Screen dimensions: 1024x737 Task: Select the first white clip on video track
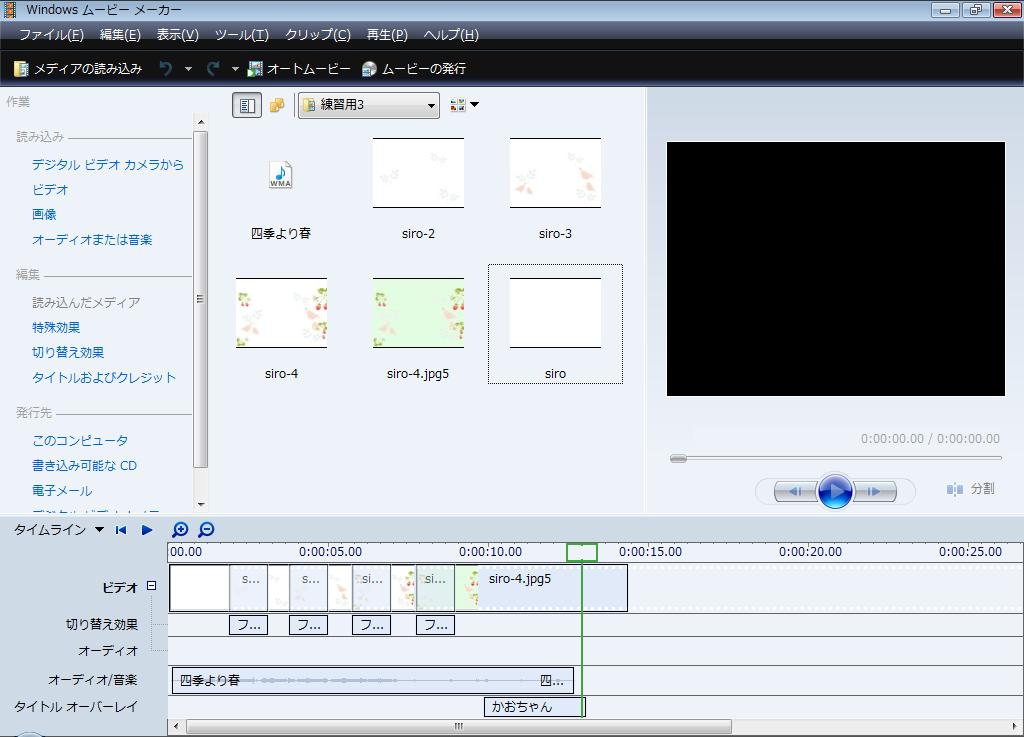click(199, 588)
